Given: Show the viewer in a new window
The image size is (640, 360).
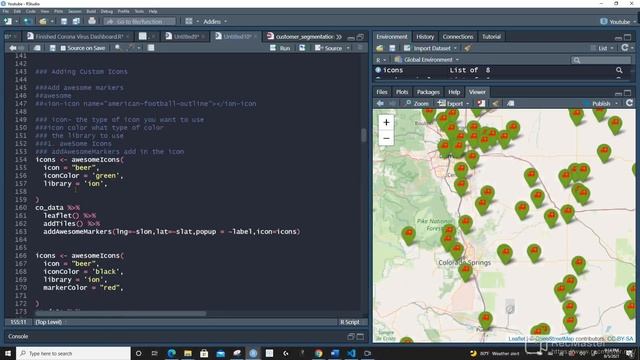Looking at the screenshot, I should (x=510, y=103).
